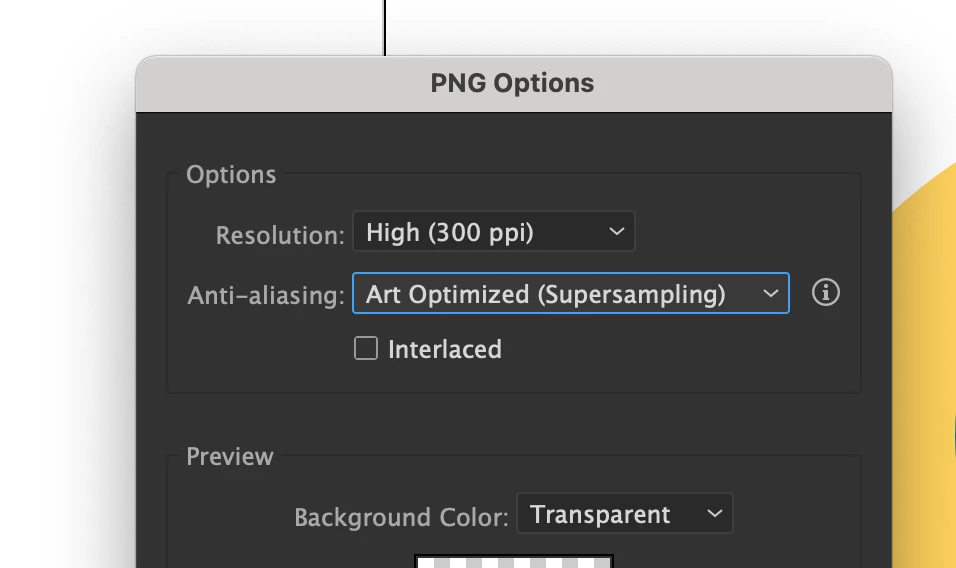Click the Options section heading
This screenshot has height=568, width=956.
pyautogui.click(x=231, y=175)
